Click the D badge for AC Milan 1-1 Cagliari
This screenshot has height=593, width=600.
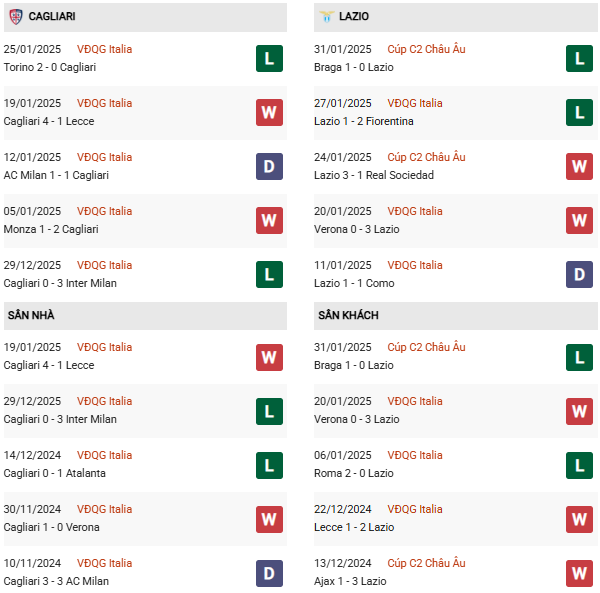[x=269, y=166]
